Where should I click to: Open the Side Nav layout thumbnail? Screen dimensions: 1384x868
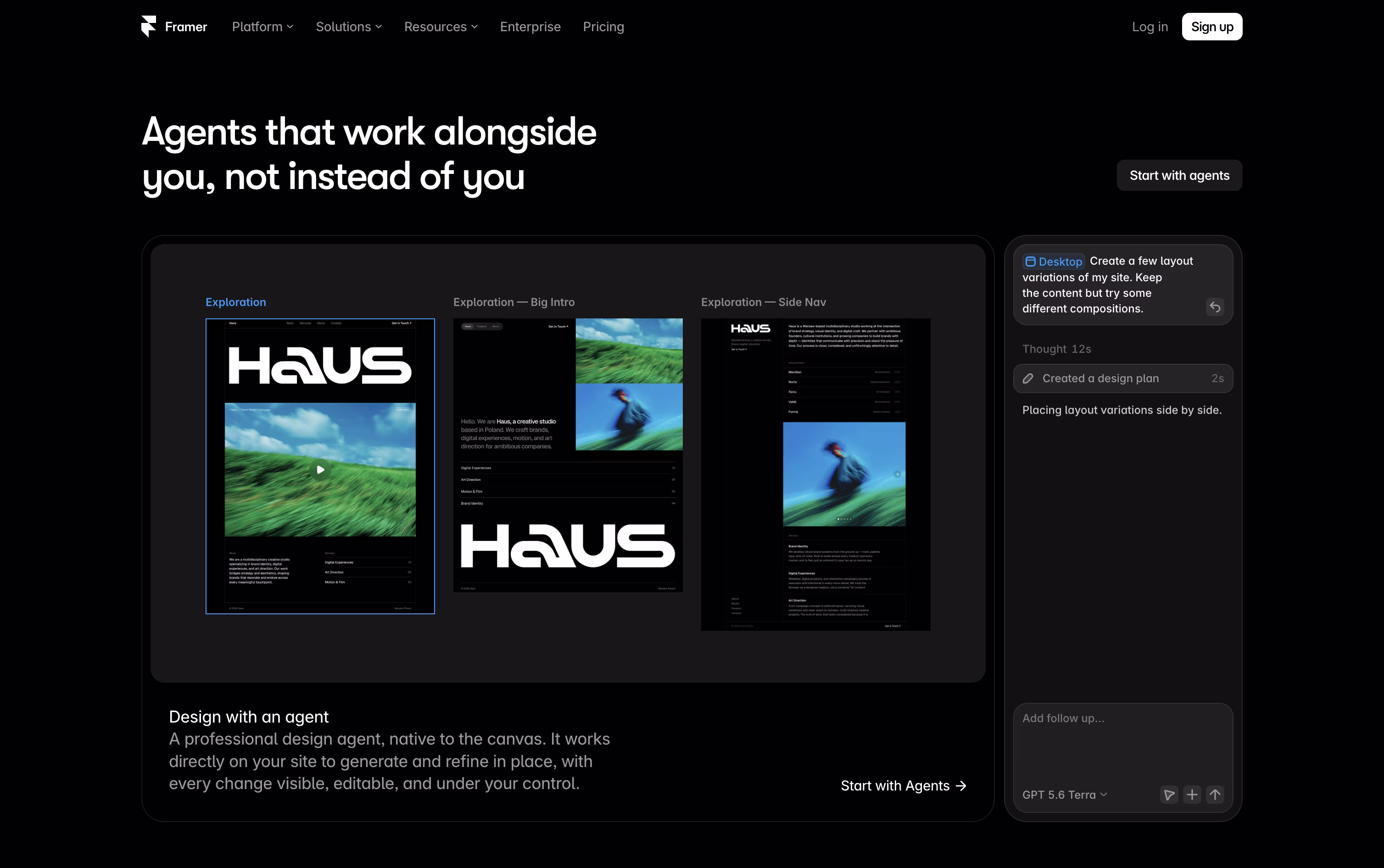[815, 475]
